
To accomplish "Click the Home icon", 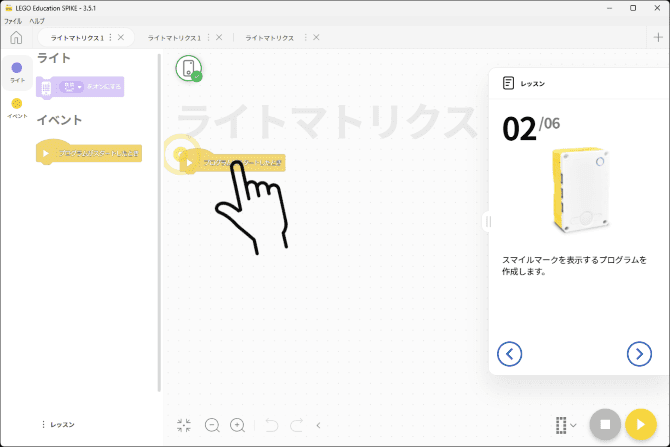I will tap(16, 38).
